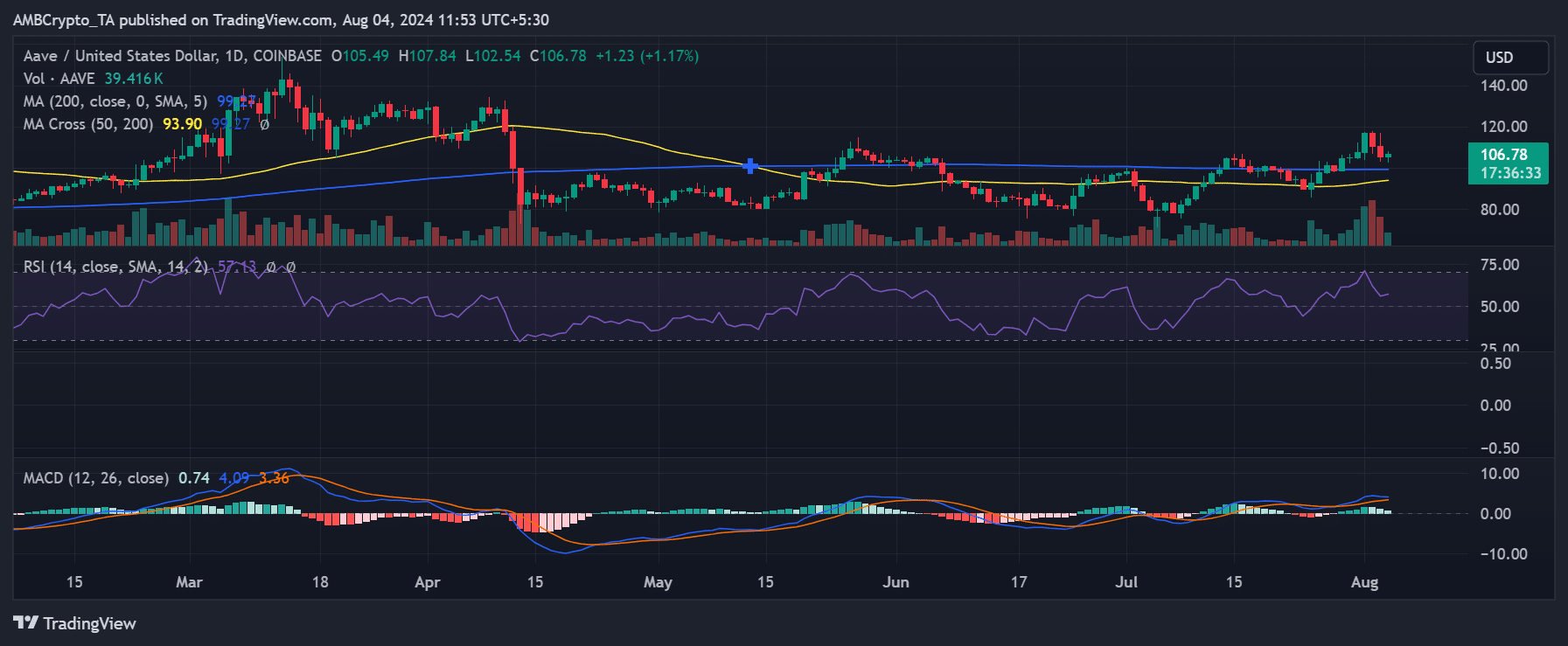Click the MACD -10.00 axis label

click(x=1503, y=554)
